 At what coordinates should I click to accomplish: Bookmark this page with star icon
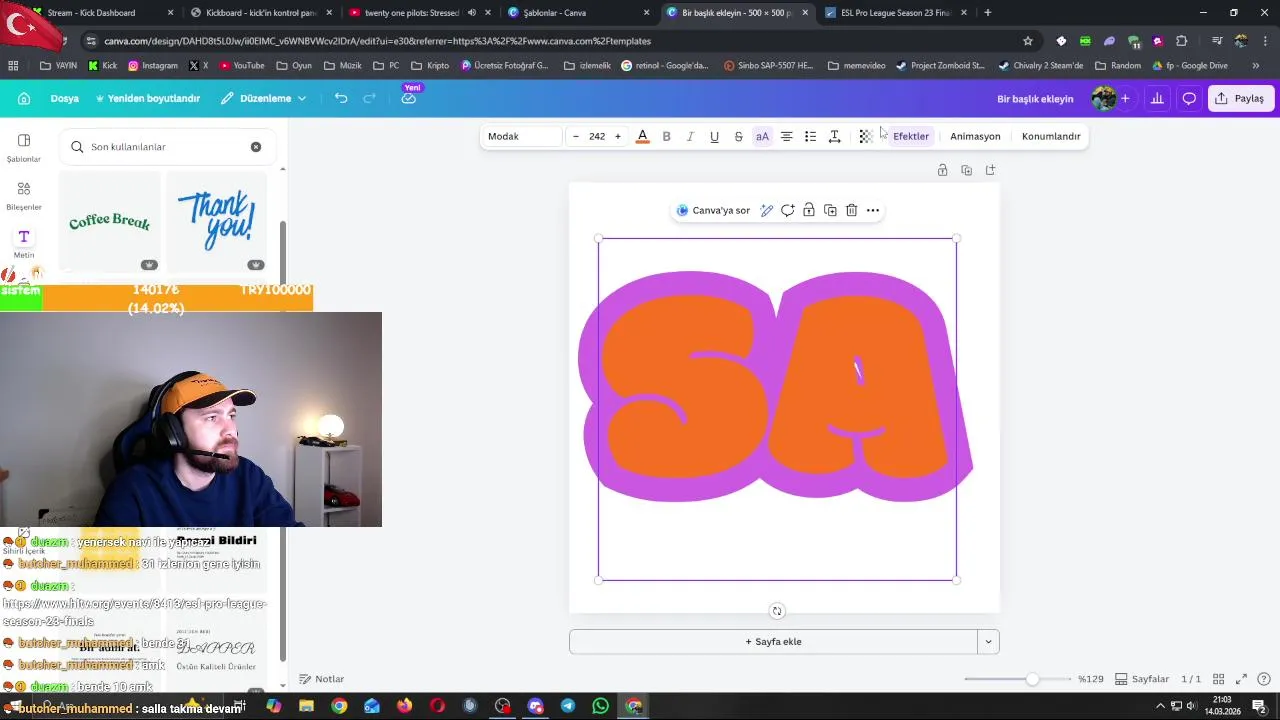pyautogui.click(x=1027, y=41)
